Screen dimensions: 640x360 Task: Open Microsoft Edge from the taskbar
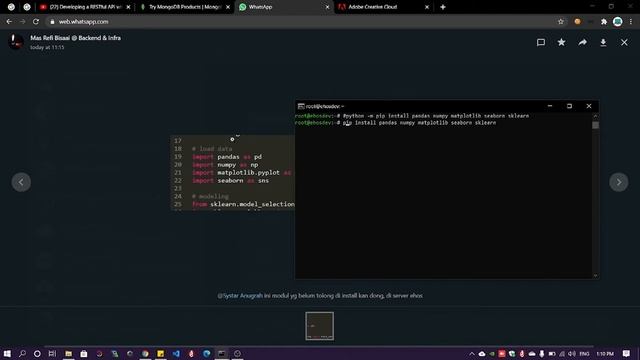(207, 353)
